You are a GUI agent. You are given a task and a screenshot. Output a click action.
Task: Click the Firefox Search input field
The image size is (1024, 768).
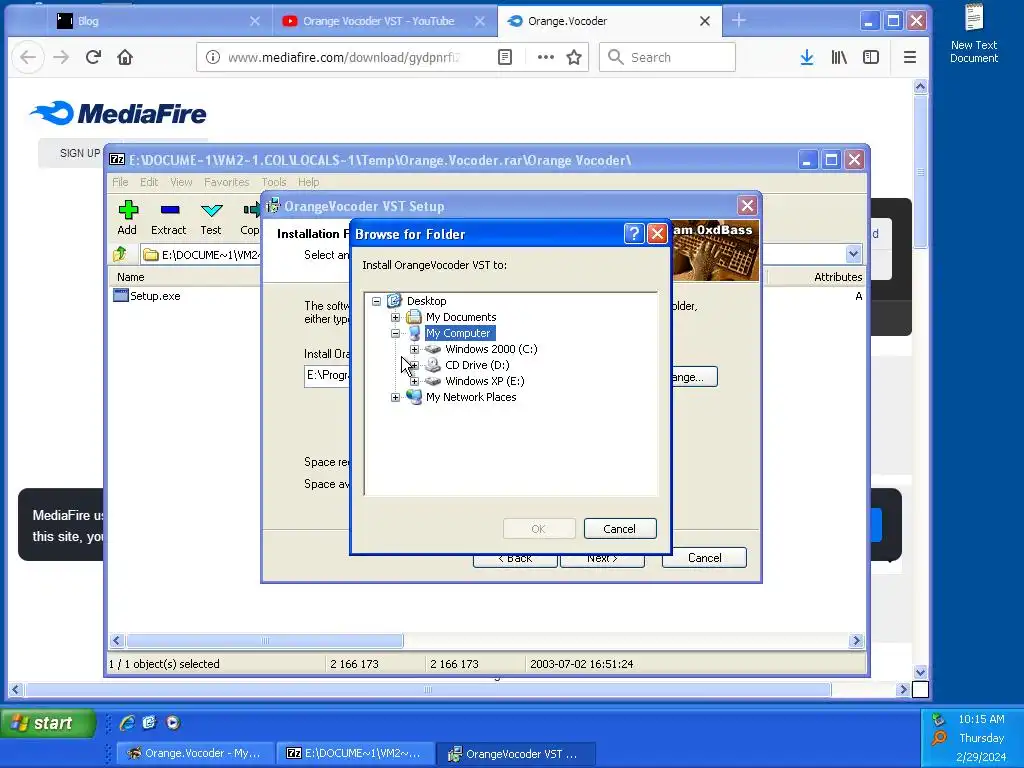[x=667, y=57]
